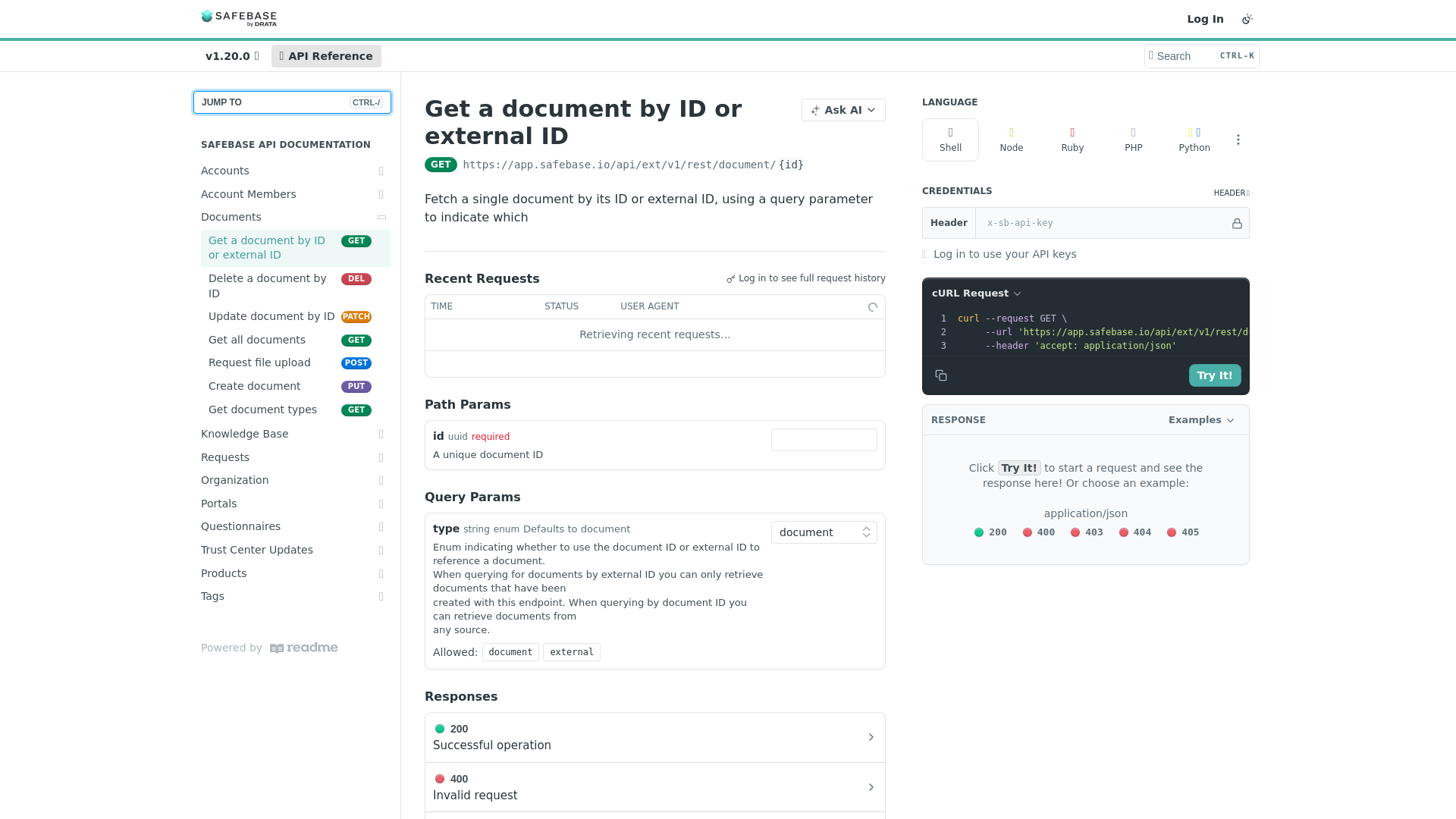The height and width of the screenshot is (819, 1456).
Task: Click the 400 response example status
Action: tap(1039, 532)
